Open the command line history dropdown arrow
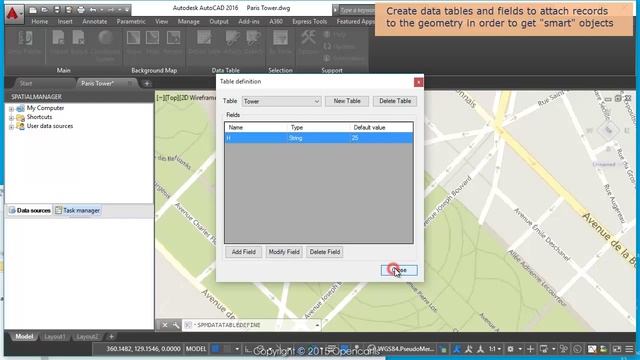640x360 pixels. 317,325
